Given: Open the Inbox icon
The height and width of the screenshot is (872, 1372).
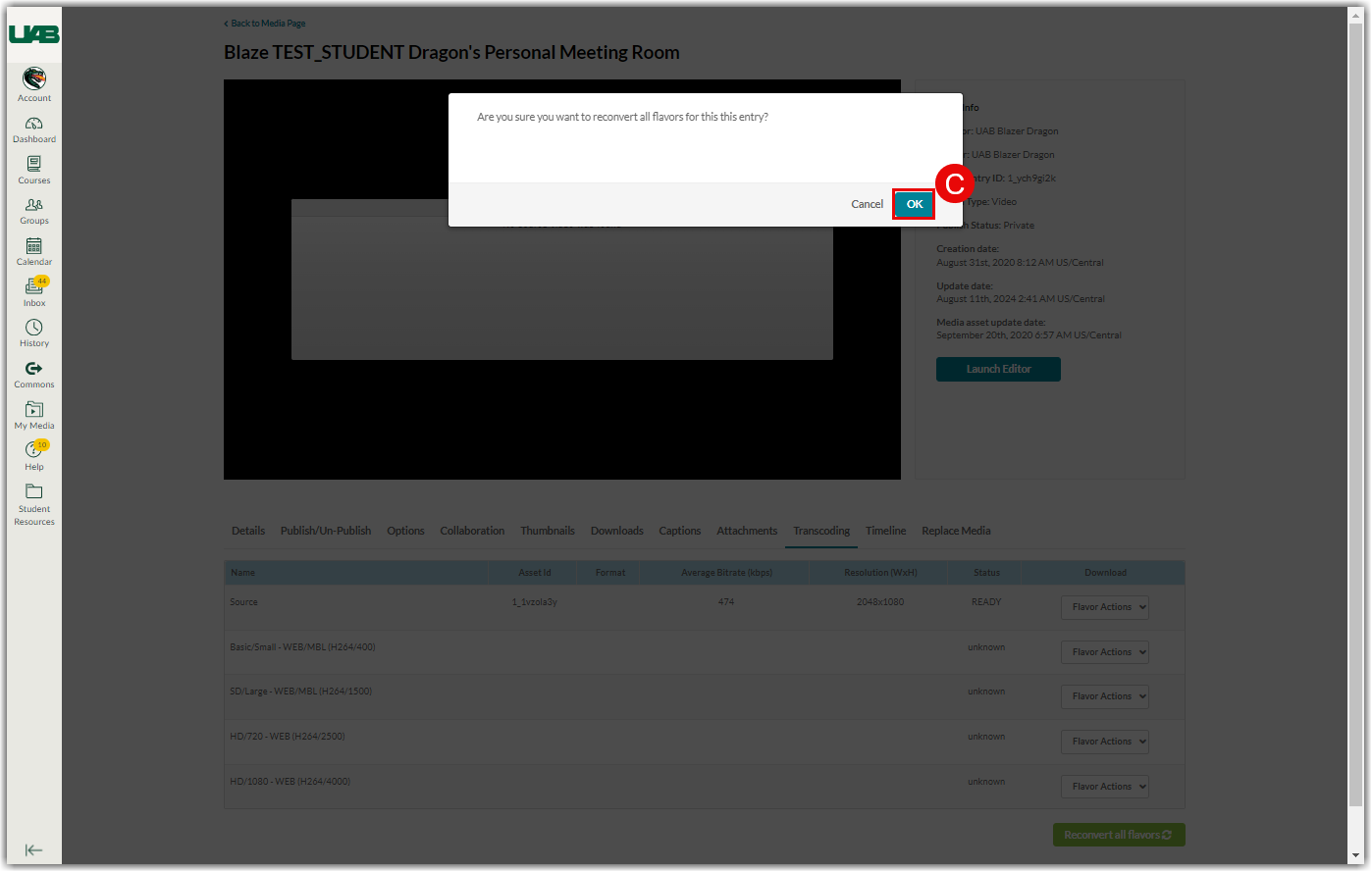Looking at the screenshot, I should click(x=34, y=287).
